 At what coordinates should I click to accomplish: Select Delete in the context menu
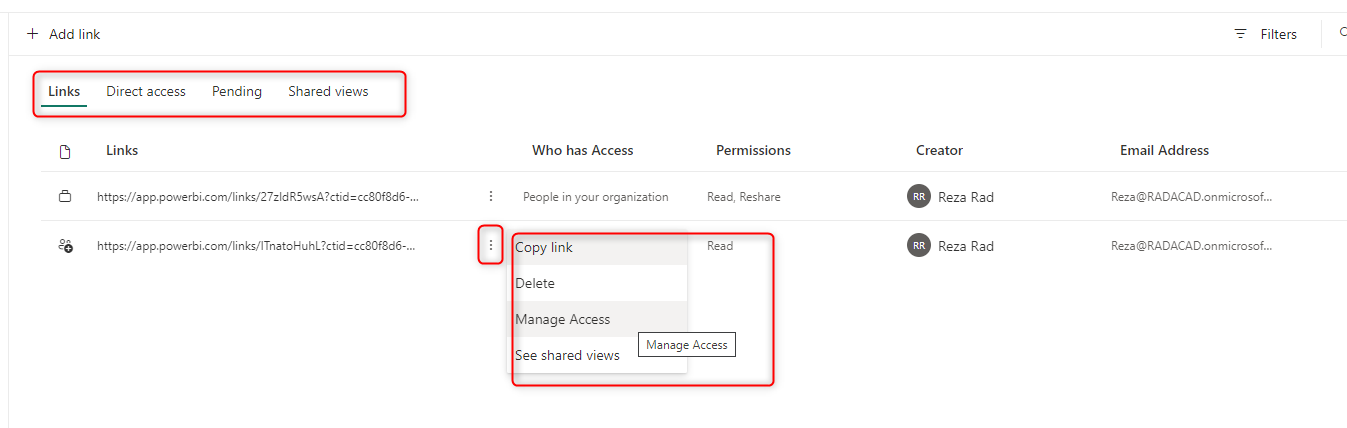535,284
